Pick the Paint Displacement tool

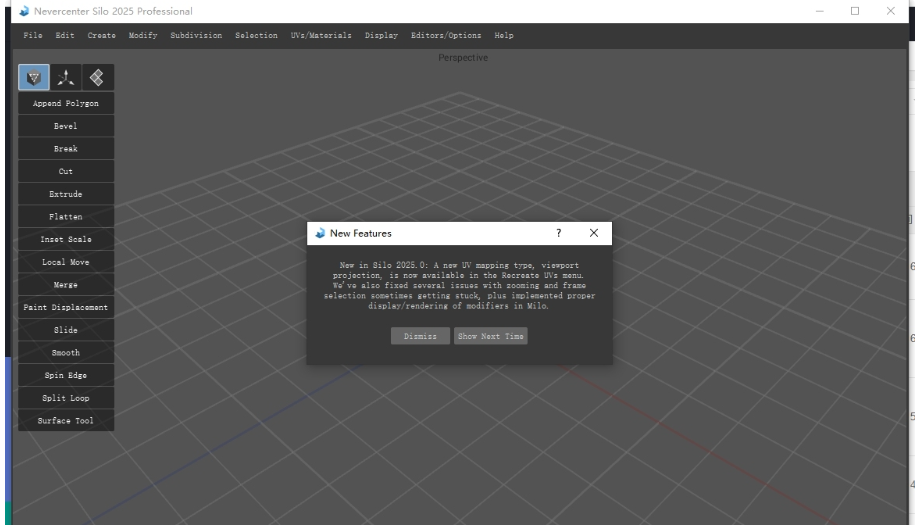click(x=66, y=307)
